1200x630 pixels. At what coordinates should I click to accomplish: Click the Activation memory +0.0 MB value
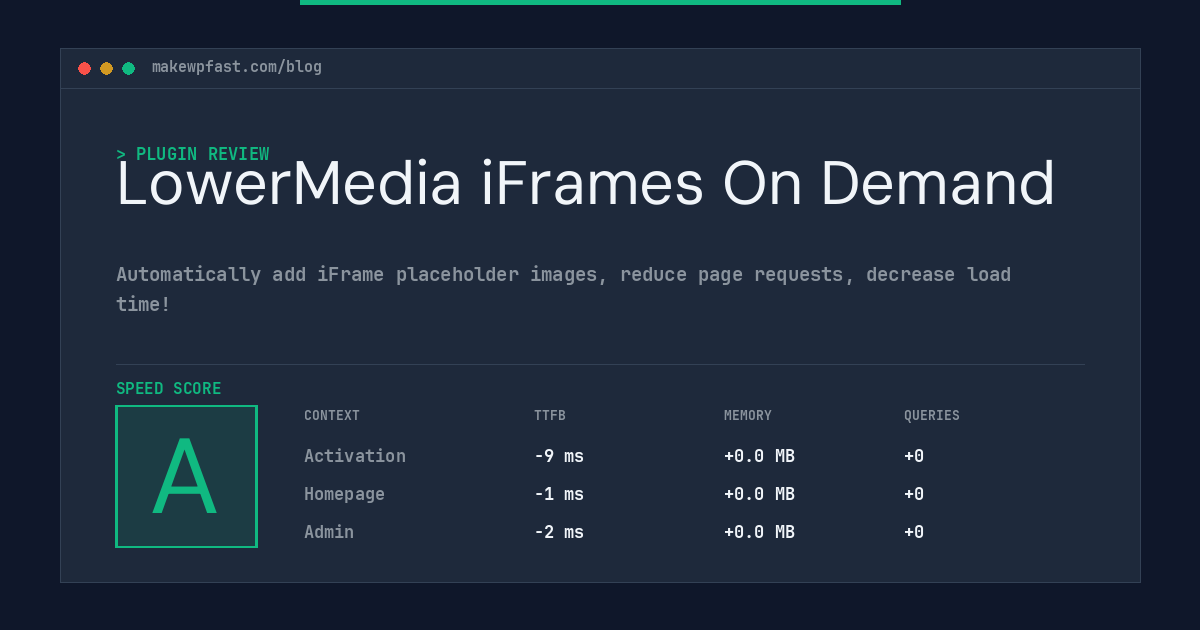tap(760, 456)
